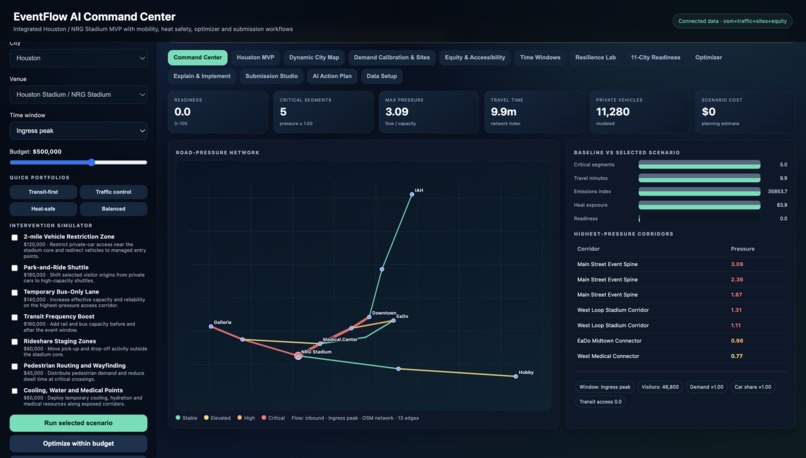Screen dimensions: 806x458
Task: Enable Rideshare Staging Zones checkbox
Action: [14, 342]
